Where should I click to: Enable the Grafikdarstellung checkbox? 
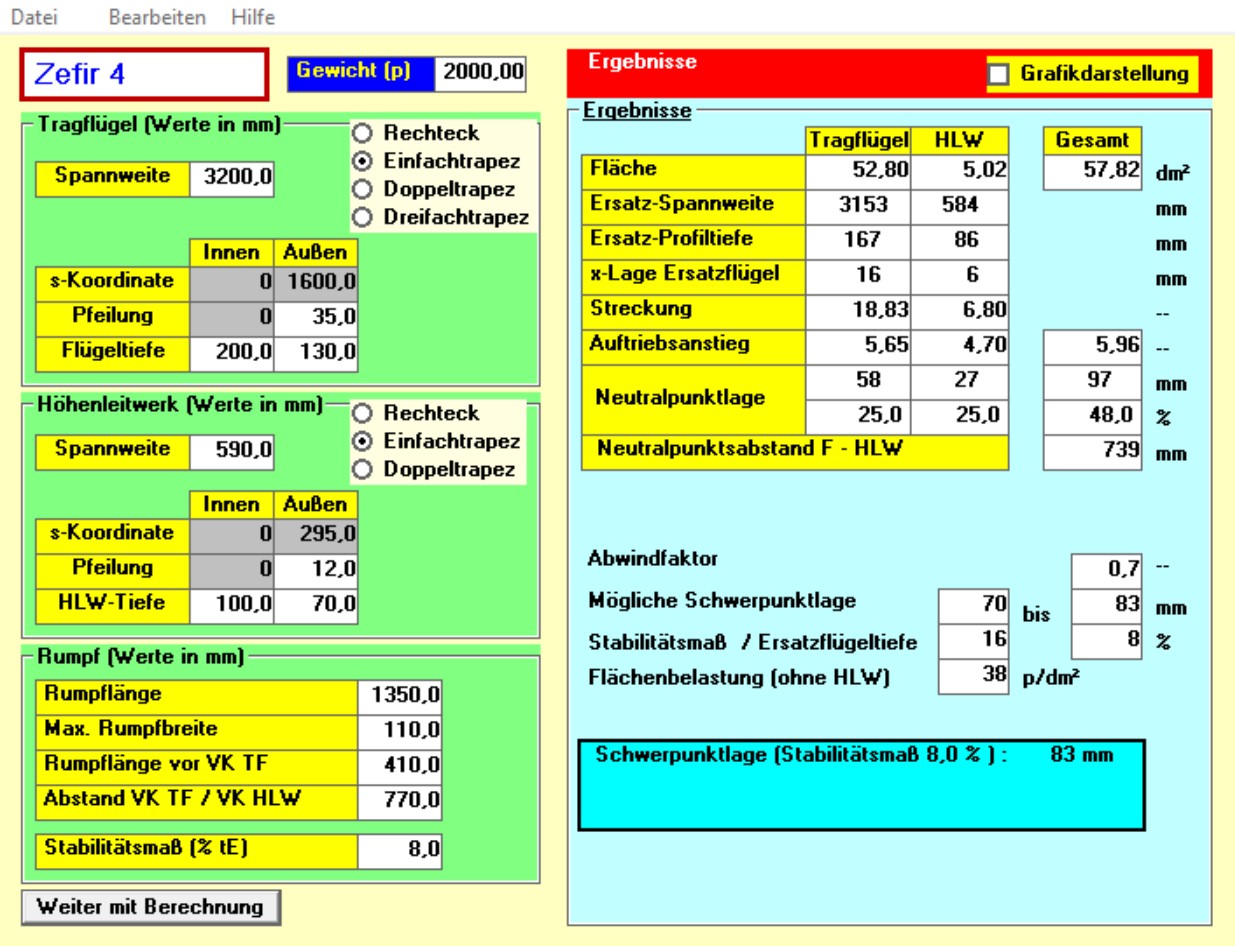(997, 74)
